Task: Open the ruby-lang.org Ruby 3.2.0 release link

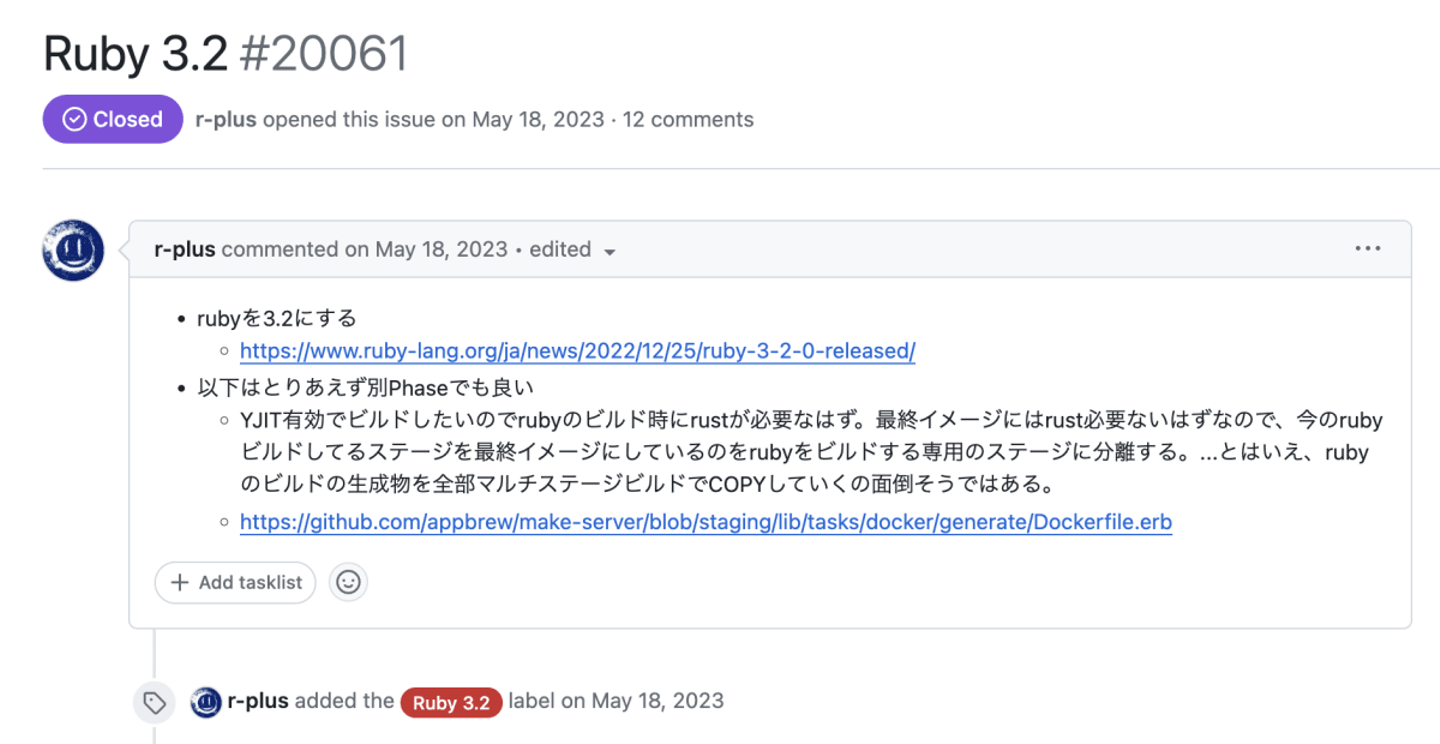Action: tap(577, 351)
